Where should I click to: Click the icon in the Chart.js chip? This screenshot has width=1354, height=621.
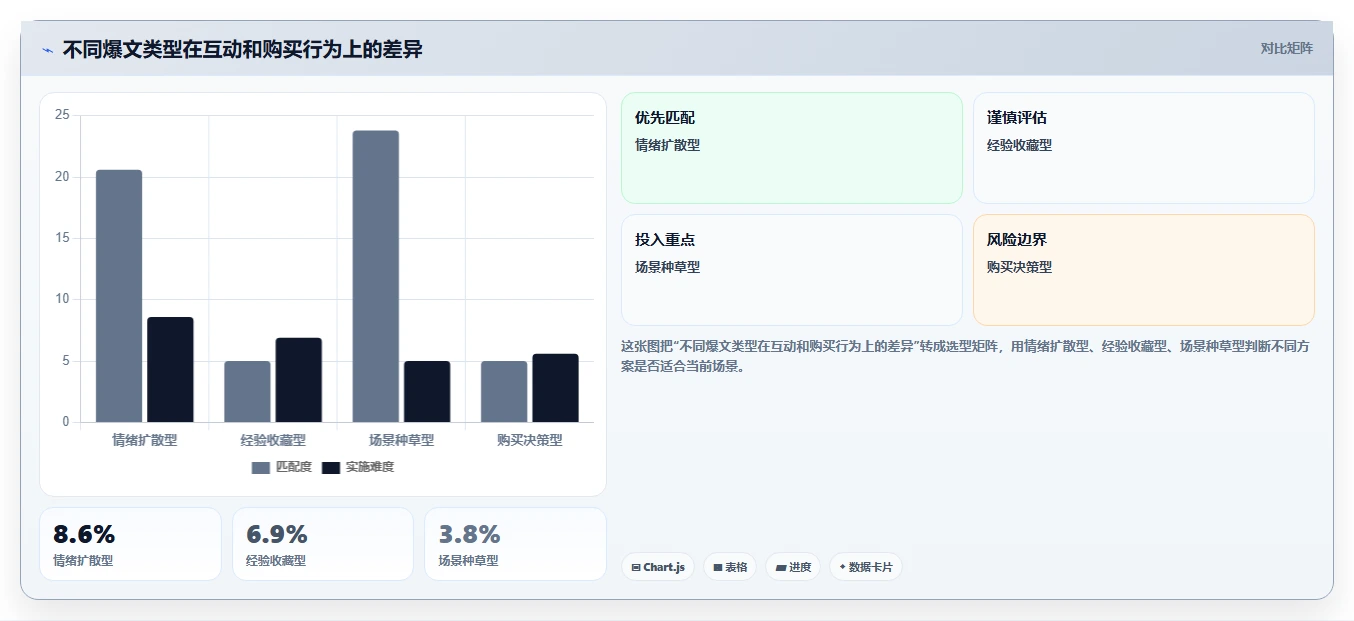tap(636, 567)
